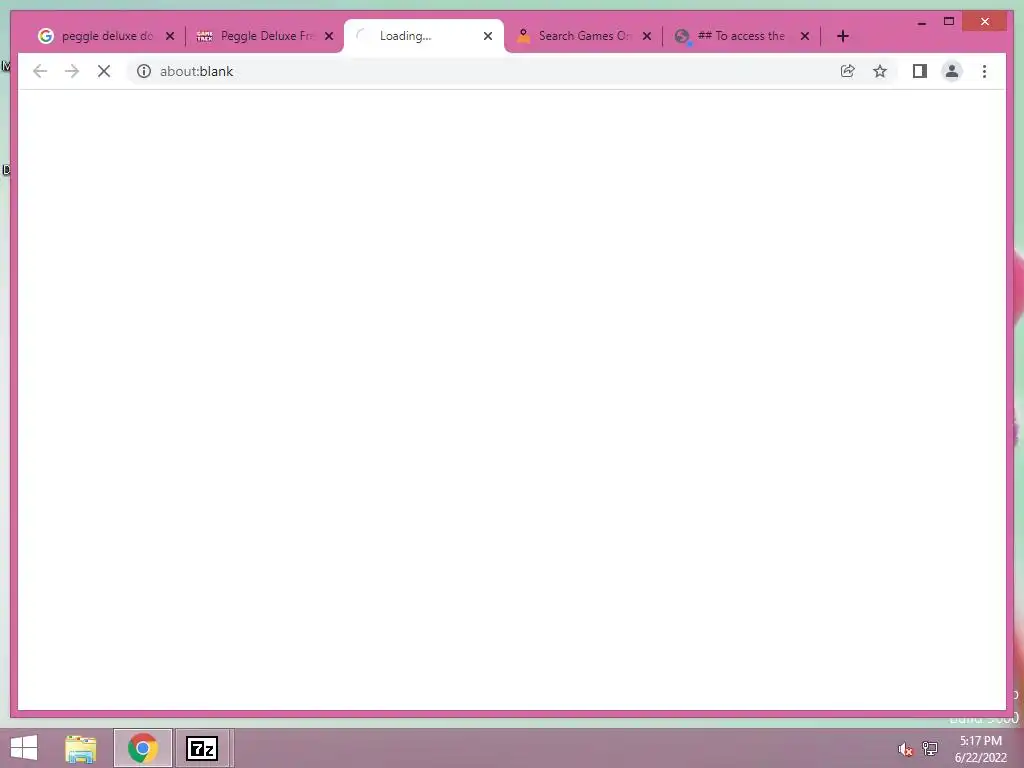Close the Peggle Deluxe Free tab
Image resolution: width=1024 pixels, height=768 pixels.
pos(329,36)
